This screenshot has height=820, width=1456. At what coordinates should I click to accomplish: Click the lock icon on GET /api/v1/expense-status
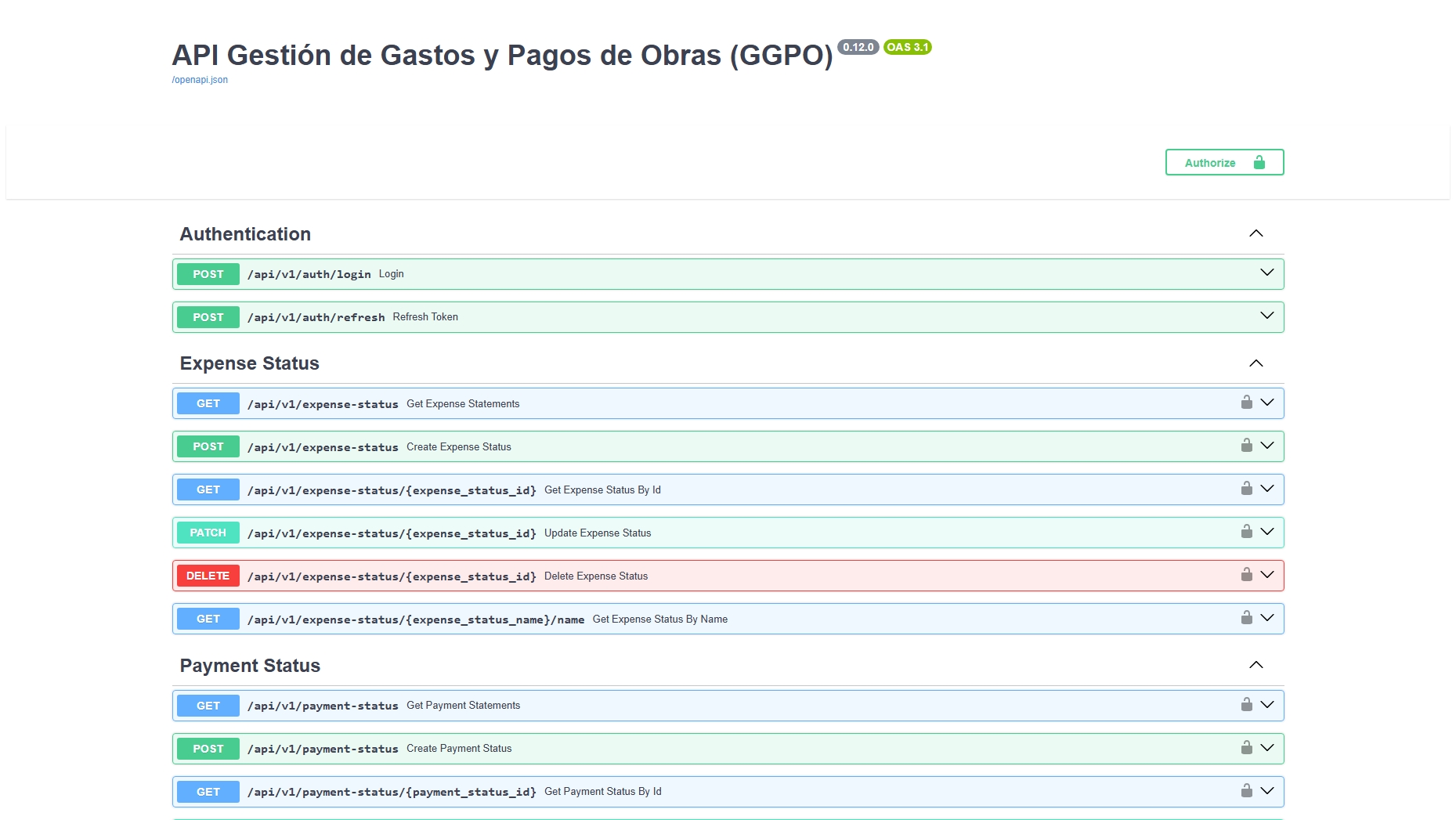[x=1247, y=403]
